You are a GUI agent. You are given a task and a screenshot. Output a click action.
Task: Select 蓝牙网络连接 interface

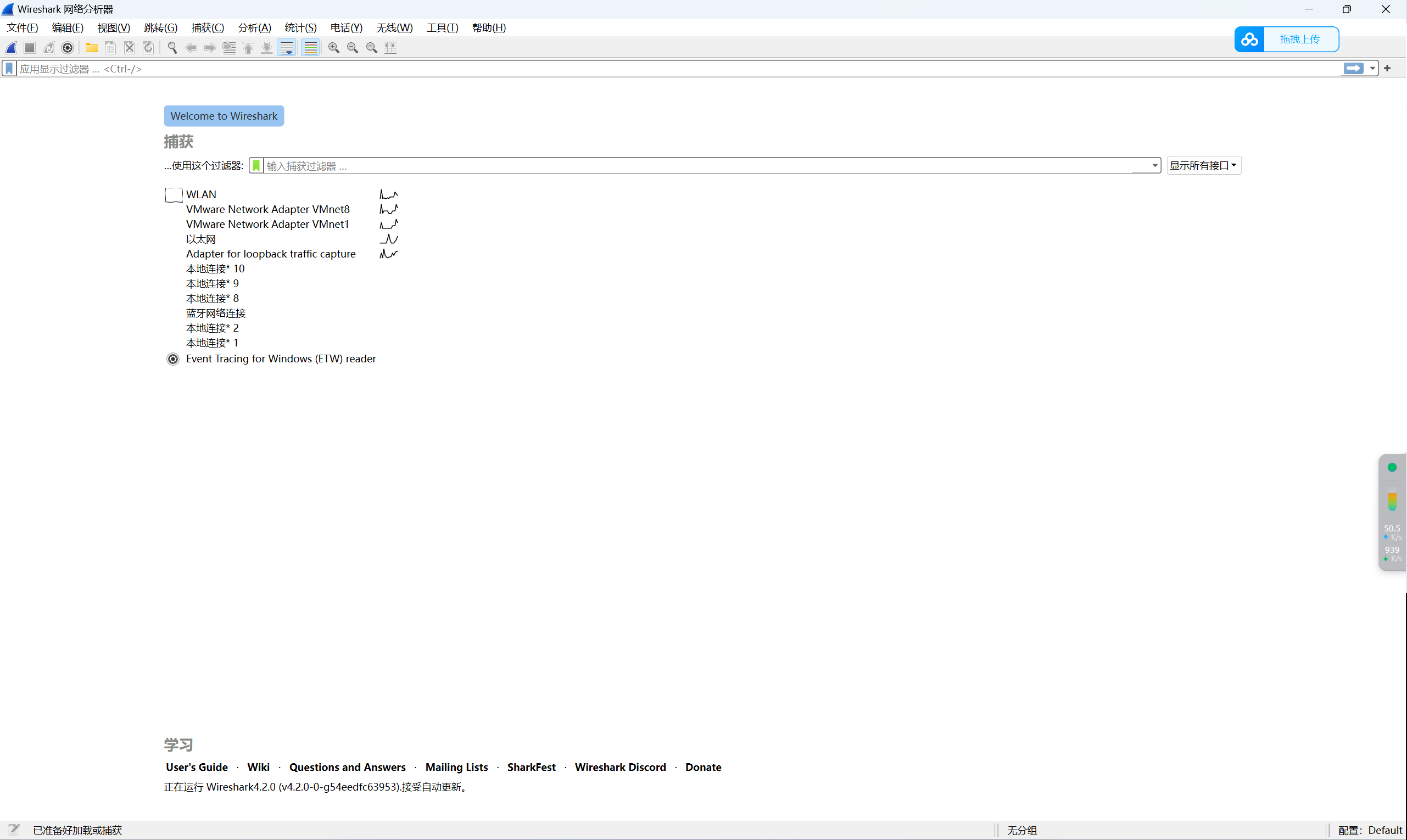click(x=216, y=313)
